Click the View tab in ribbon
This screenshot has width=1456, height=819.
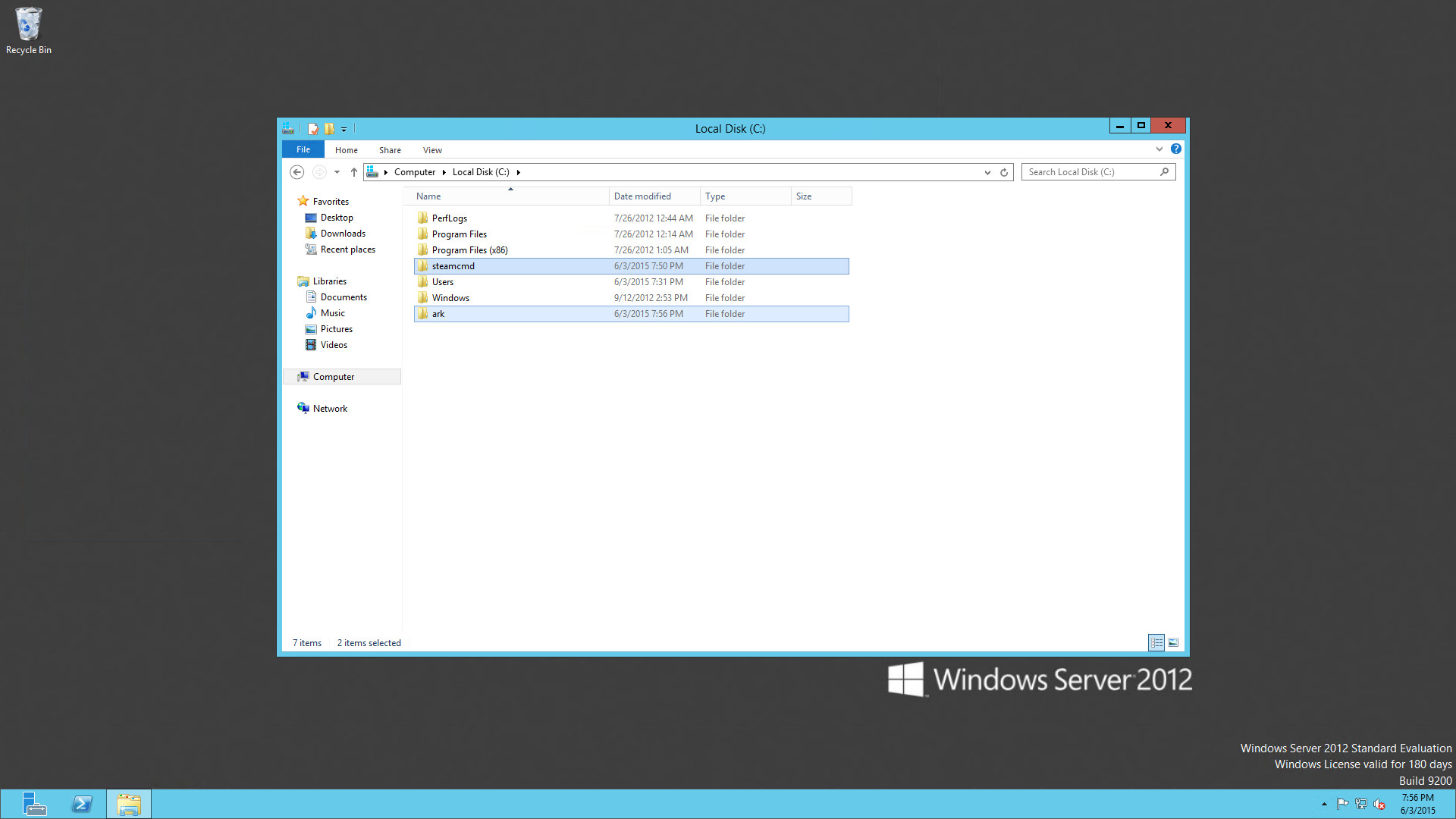(432, 149)
